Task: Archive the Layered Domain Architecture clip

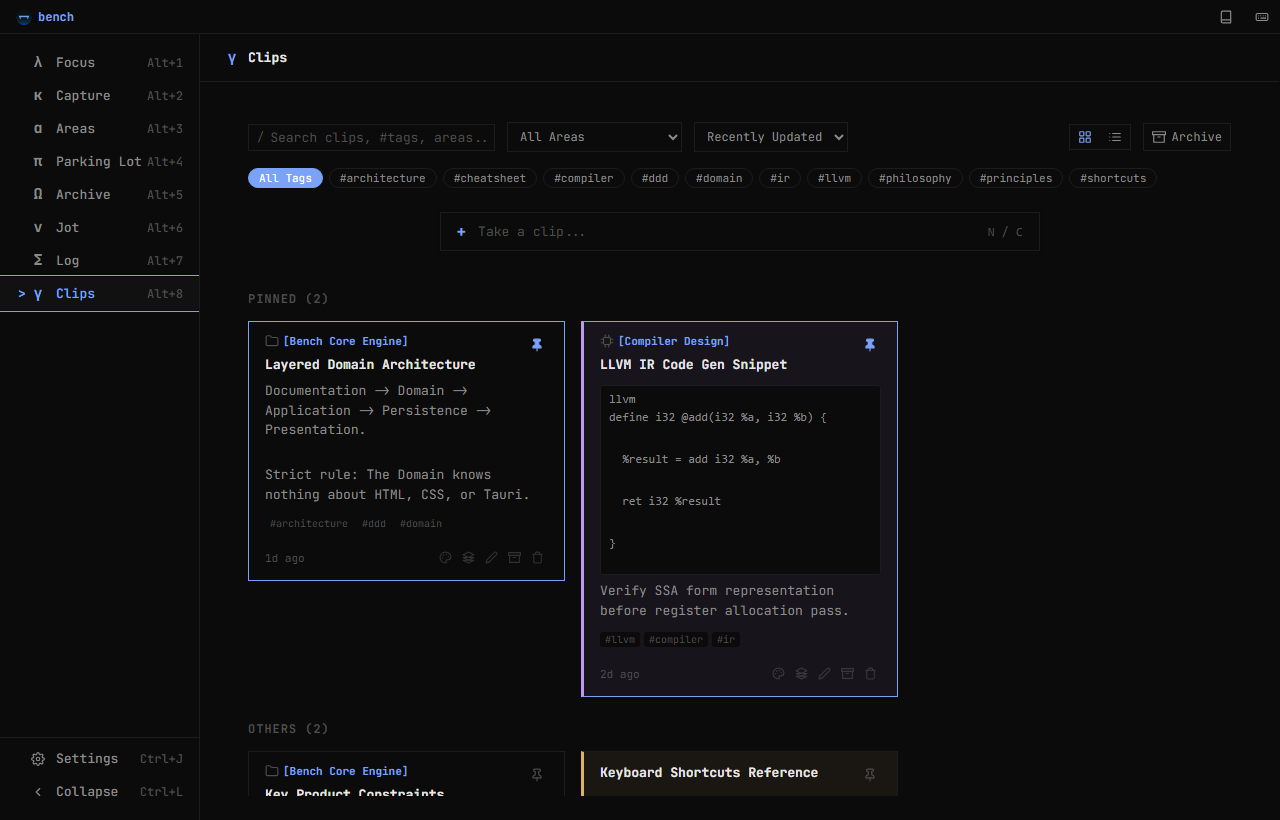Action: pyautogui.click(x=514, y=558)
